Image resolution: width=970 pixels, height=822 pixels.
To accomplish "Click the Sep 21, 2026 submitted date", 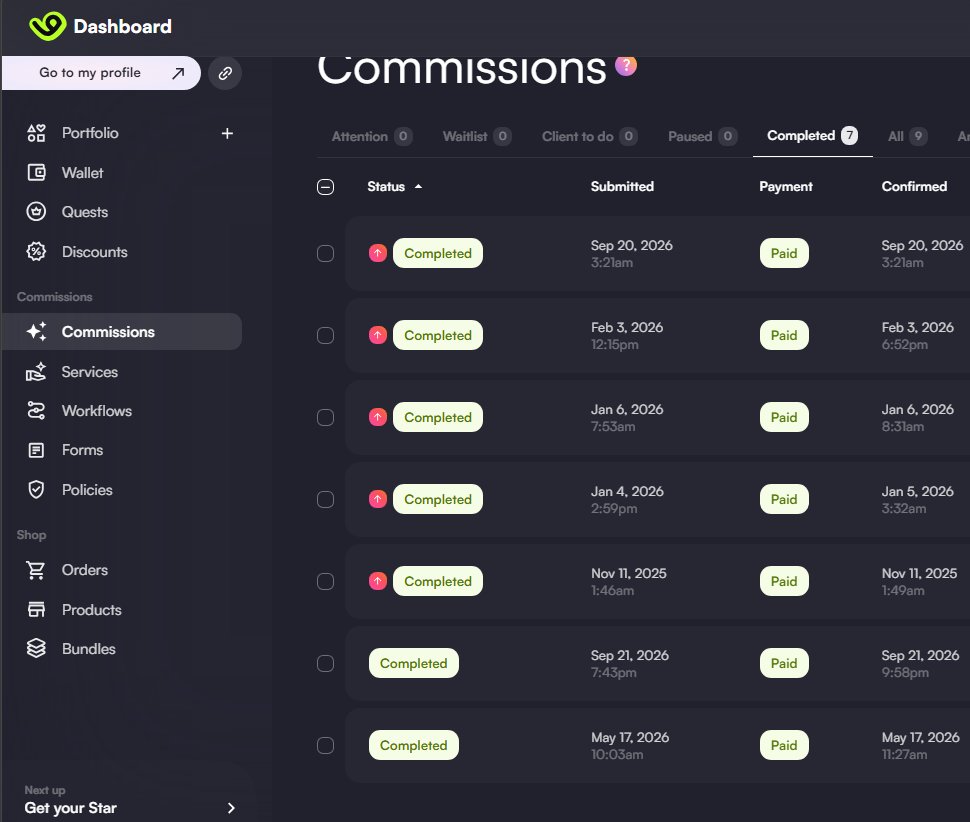I will (630, 655).
